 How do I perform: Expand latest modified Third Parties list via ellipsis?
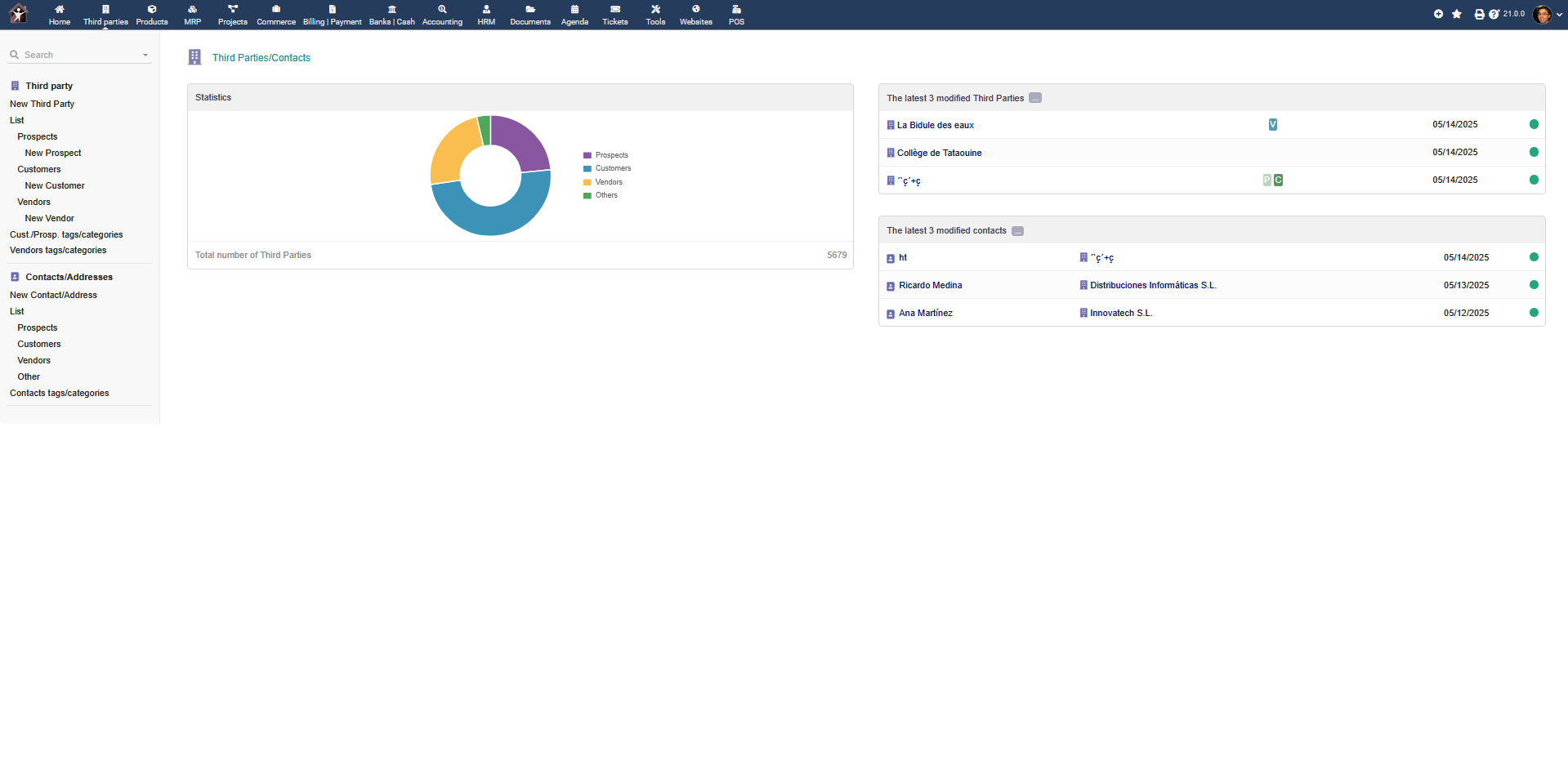click(x=1034, y=97)
